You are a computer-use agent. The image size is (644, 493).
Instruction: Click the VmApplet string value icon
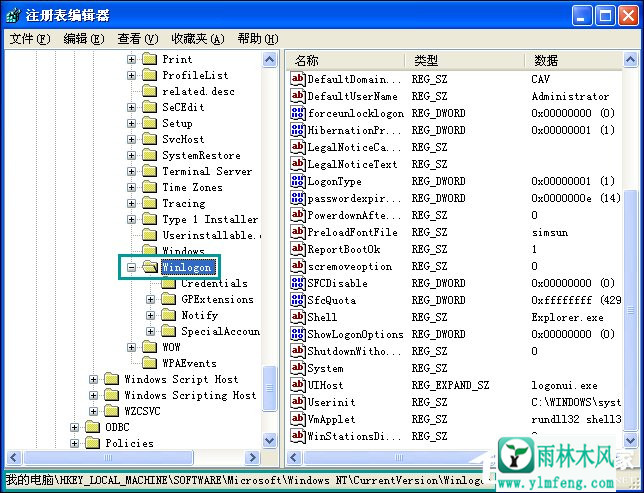click(298, 419)
